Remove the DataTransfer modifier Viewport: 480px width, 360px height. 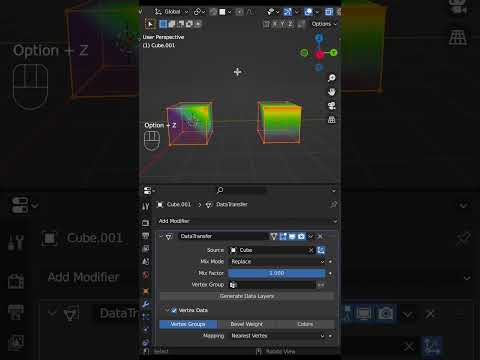point(320,236)
